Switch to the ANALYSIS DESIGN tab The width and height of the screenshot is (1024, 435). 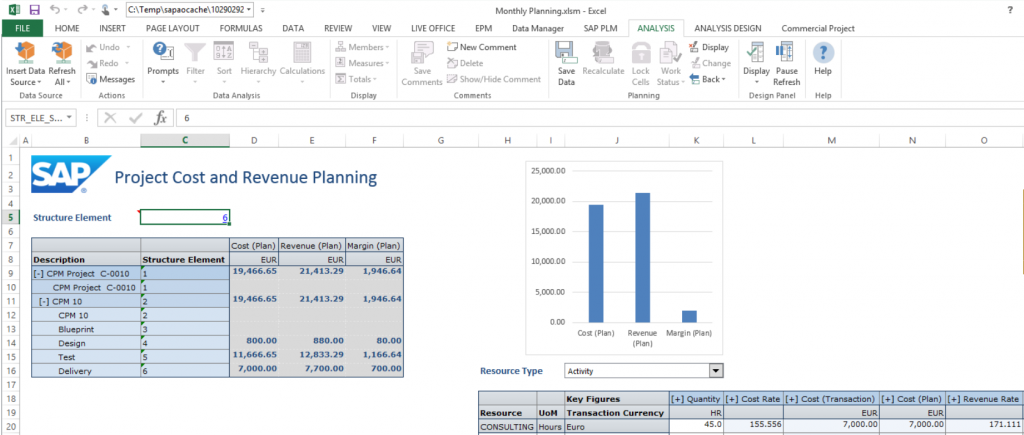tap(728, 28)
